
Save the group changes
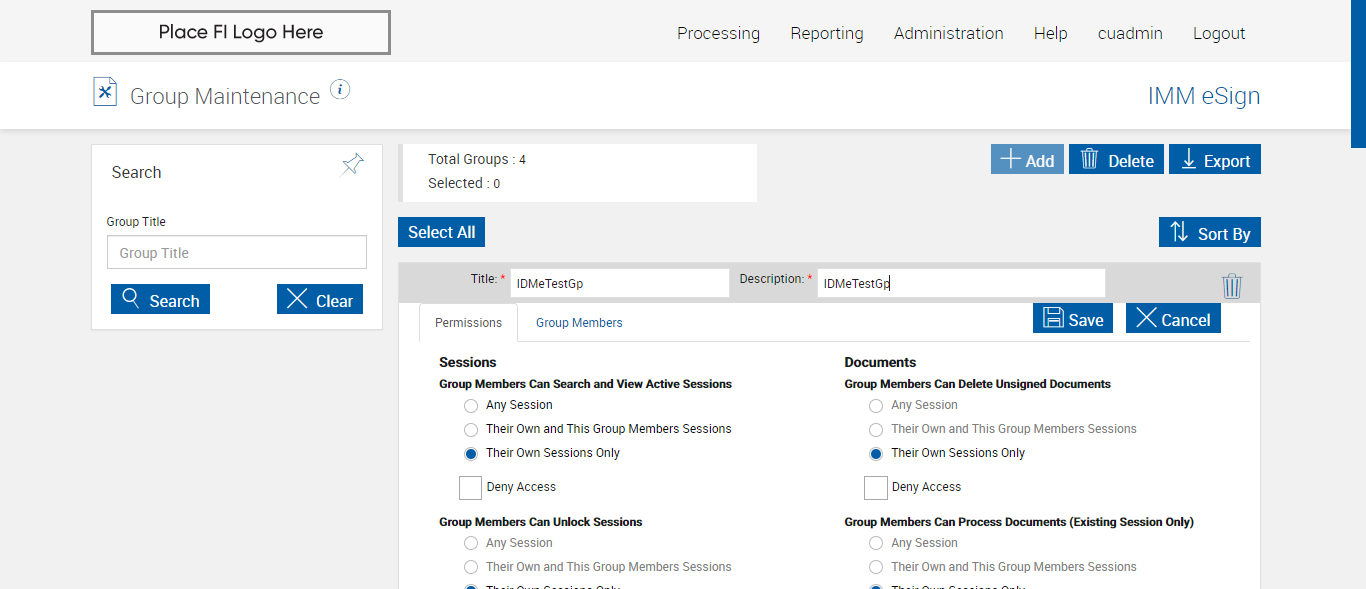1073,319
